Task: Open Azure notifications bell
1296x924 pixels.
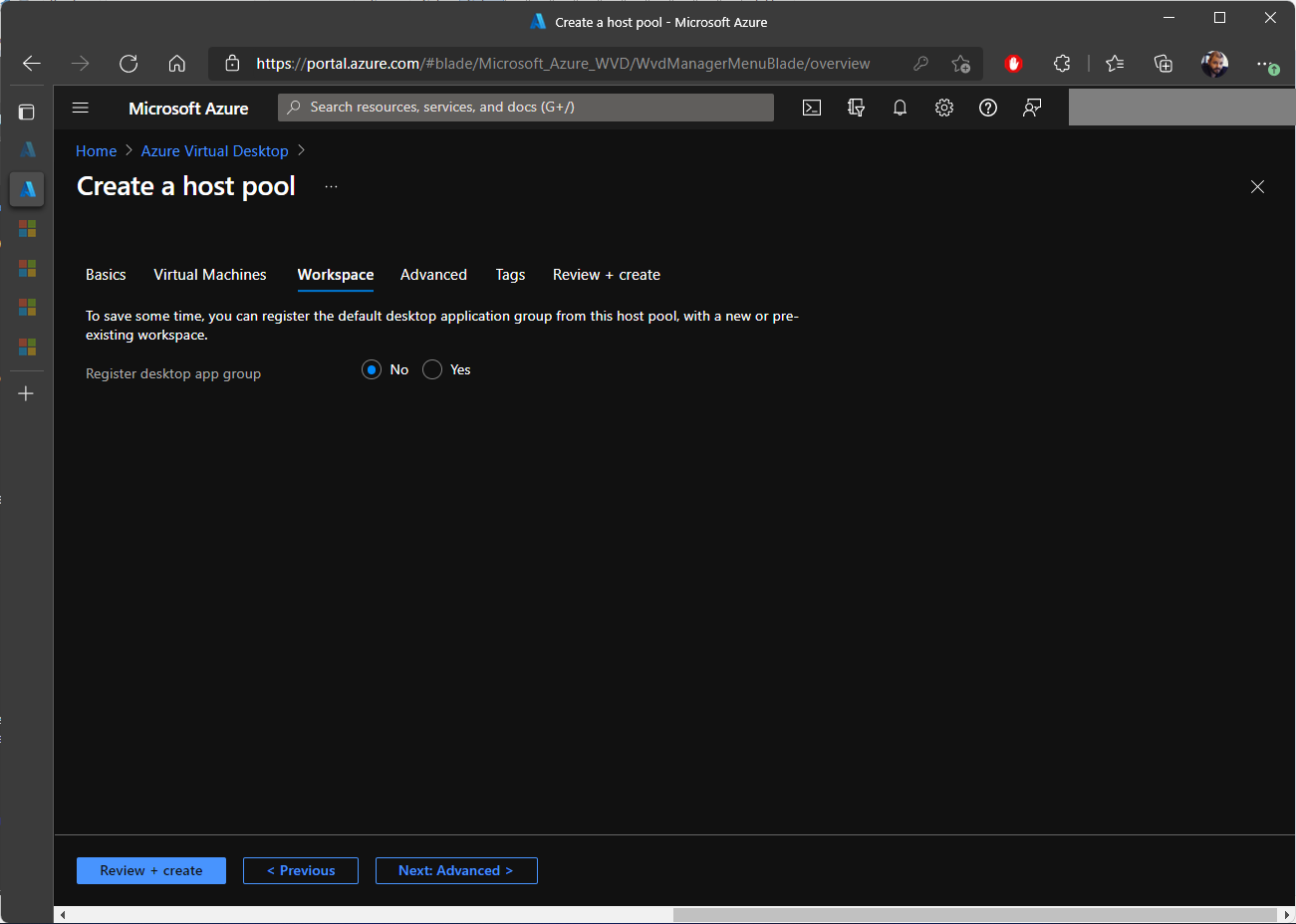Action: coord(900,108)
